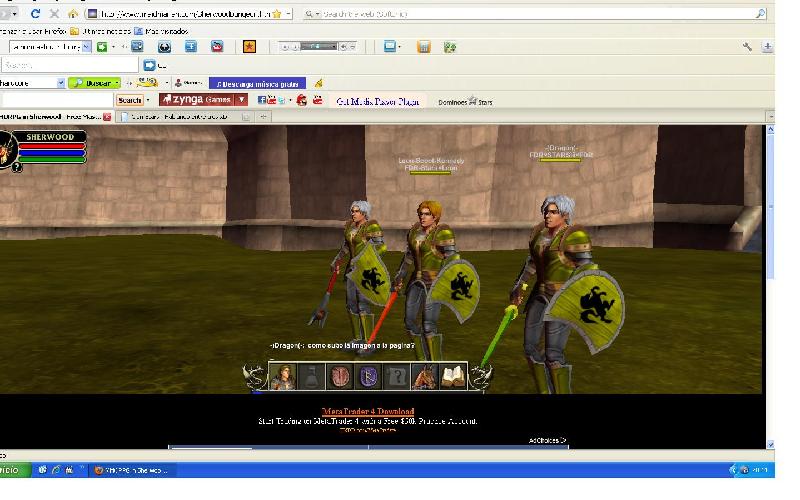Open the Buscar button dropdown arrow
This screenshot has height=500, width=800.
click(x=117, y=83)
